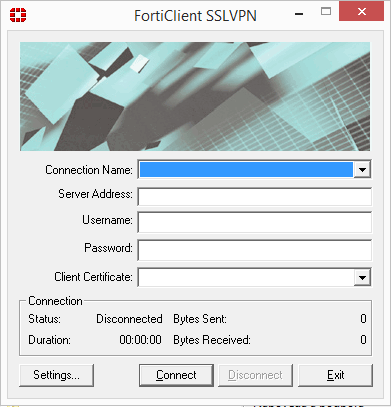This screenshot has width=391, height=407.
Task: Click the "Server Address:" label
Action: (x=95, y=194)
